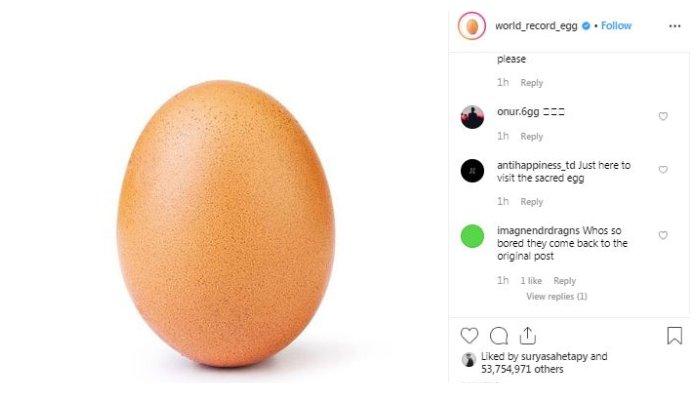Open imagnendrdragns' green avatar

(x=472, y=236)
